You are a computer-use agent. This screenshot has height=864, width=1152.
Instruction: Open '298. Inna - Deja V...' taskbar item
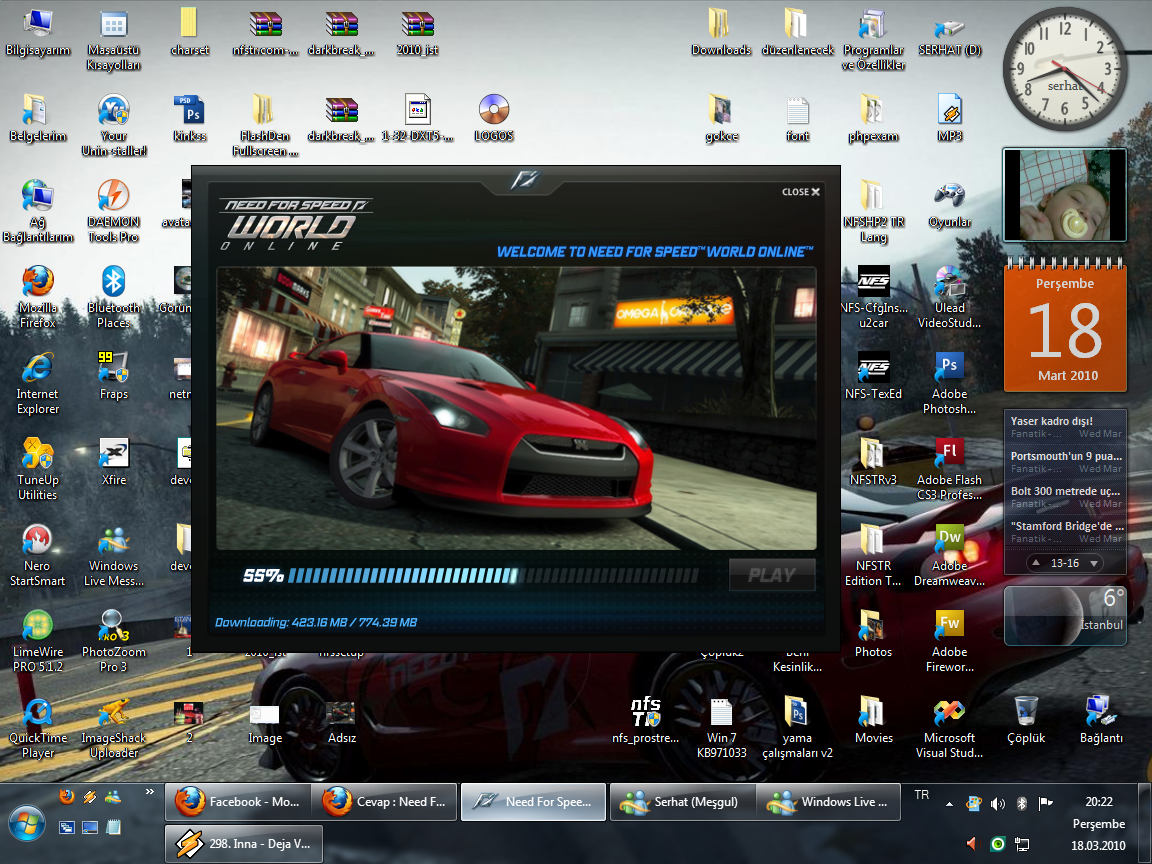tap(244, 843)
